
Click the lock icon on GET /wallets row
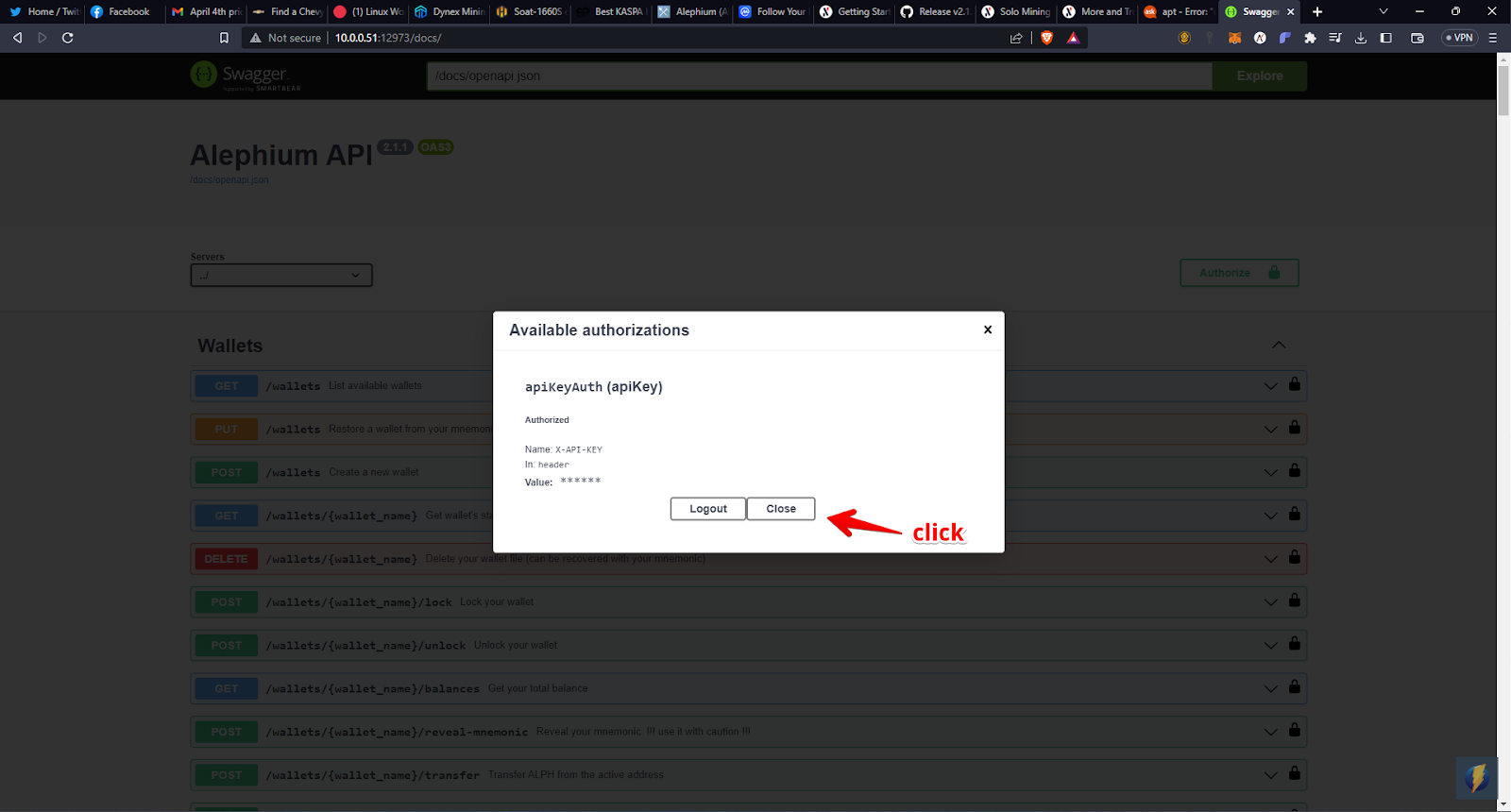(1295, 383)
